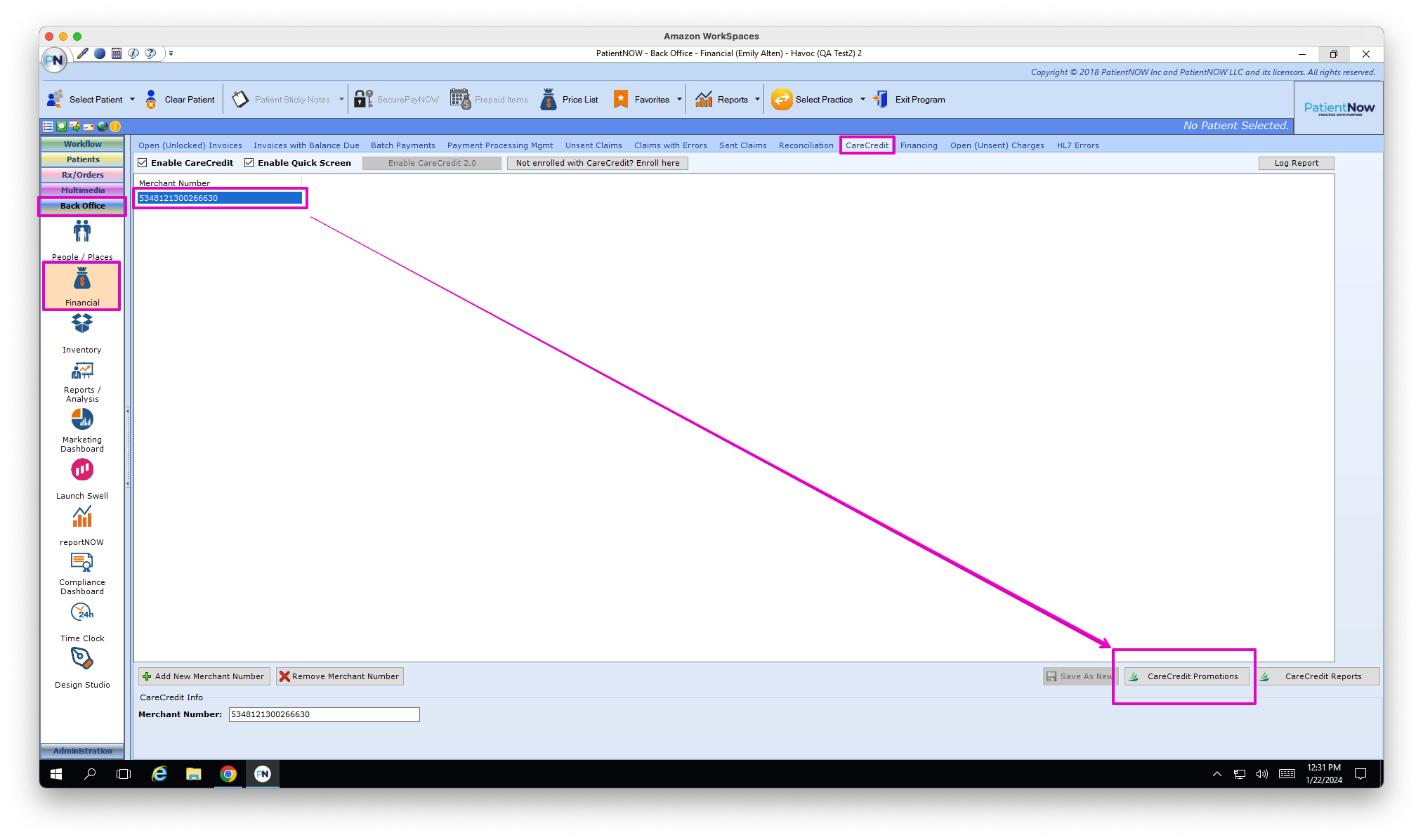The image size is (1423, 840).
Task: Open Google Chrome from the taskbar
Action: click(x=228, y=774)
